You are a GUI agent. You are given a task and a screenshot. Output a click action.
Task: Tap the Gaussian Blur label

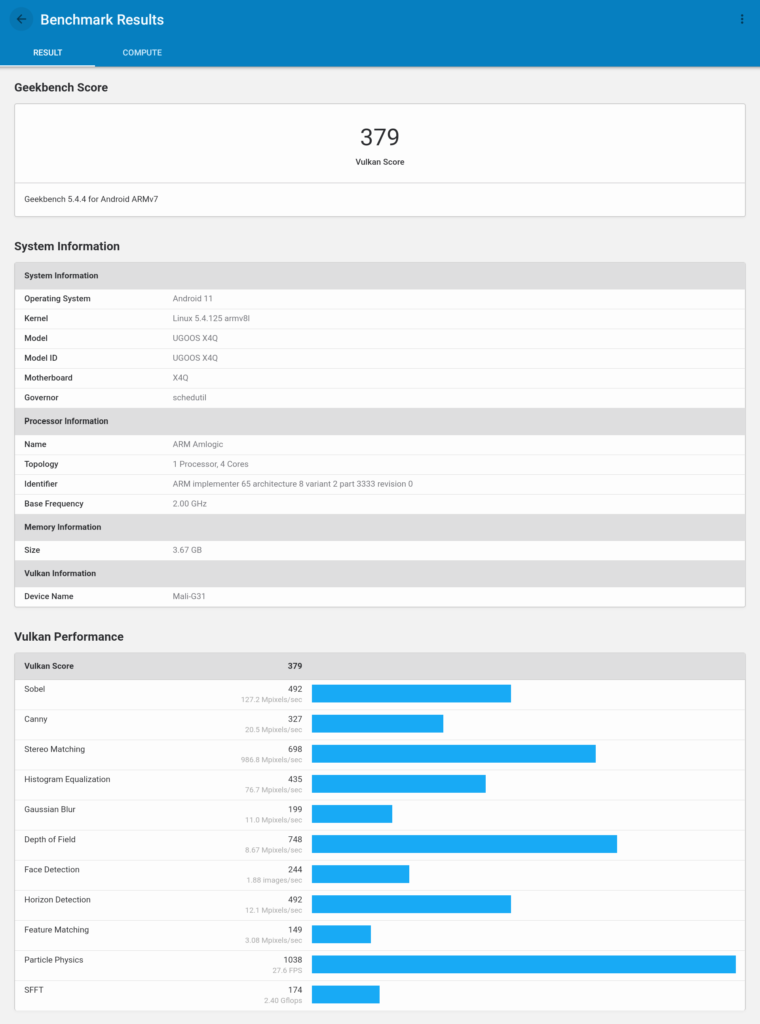(x=50, y=809)
